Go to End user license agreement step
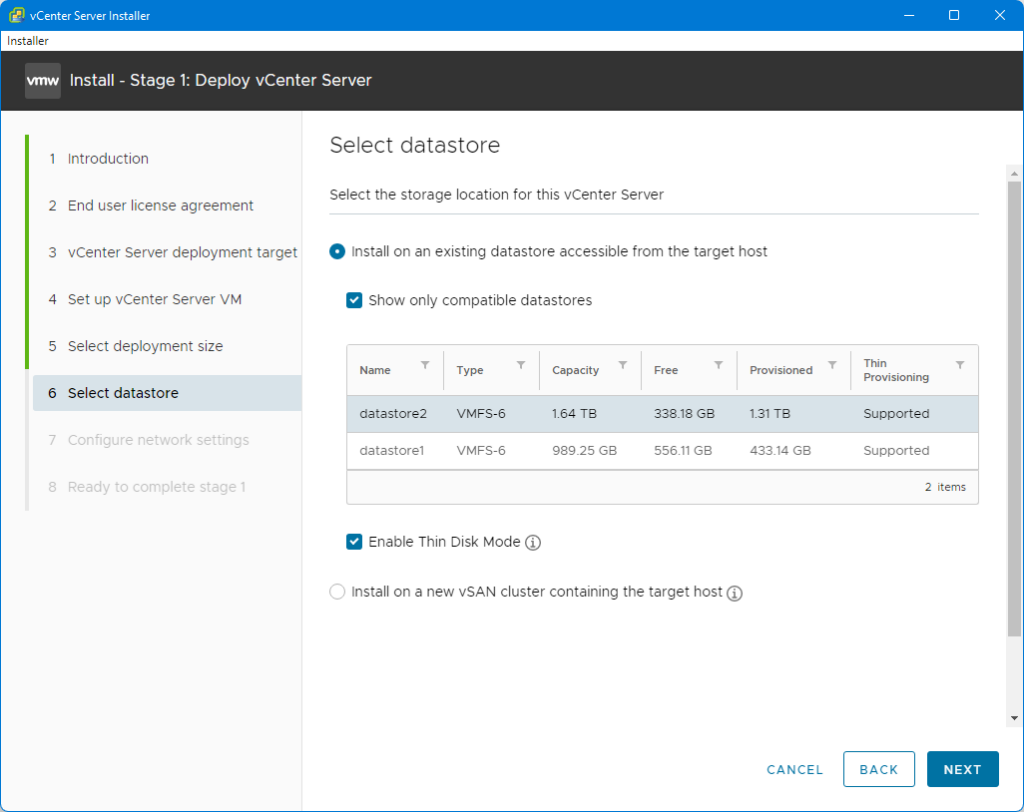 point(160,206)
